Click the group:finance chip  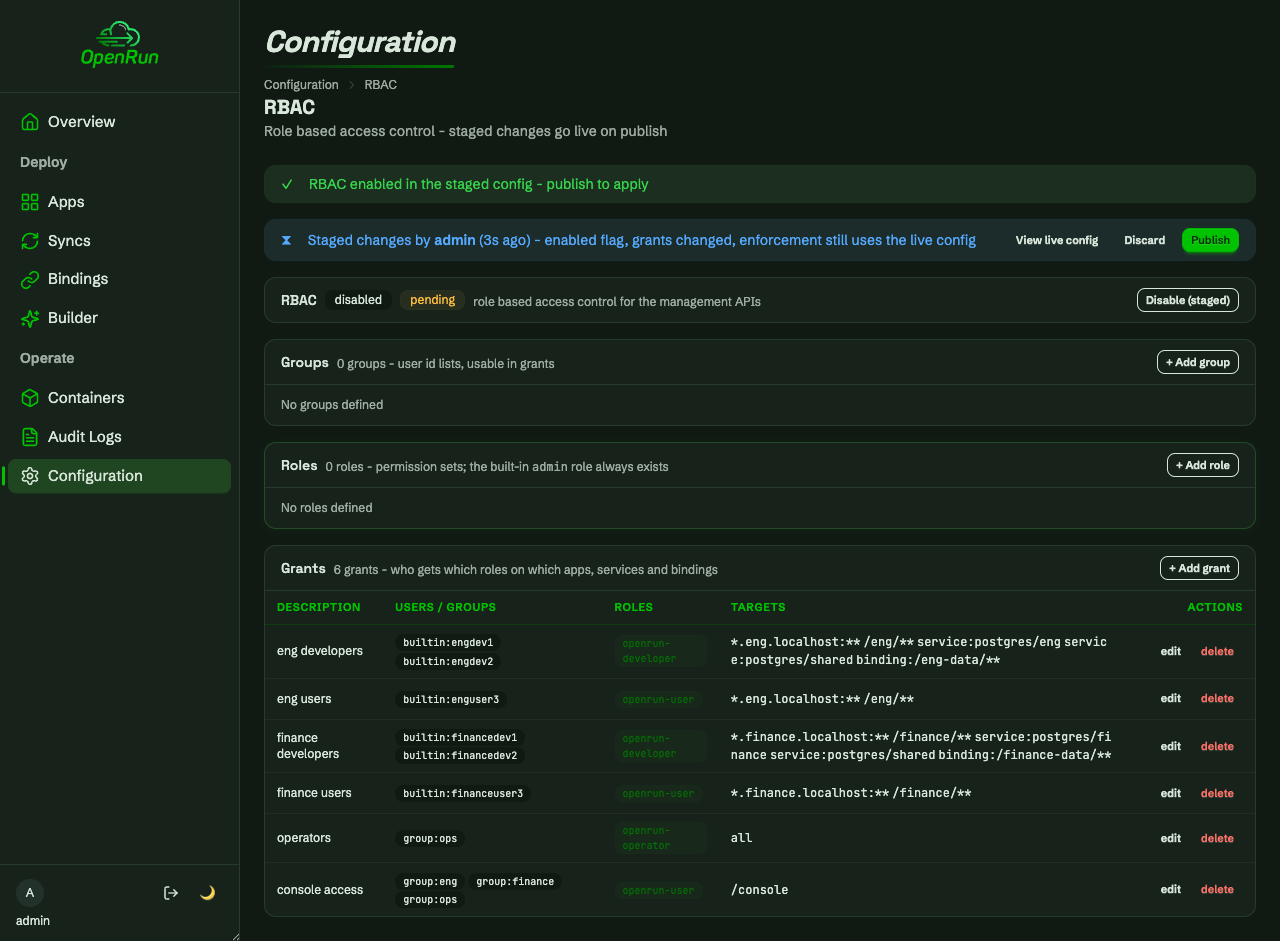tap(515, 881)
